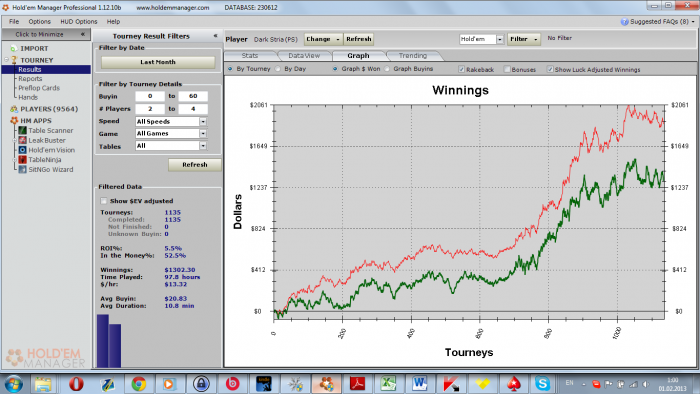Click the Tourney trophy icon
The width and height of the screenshot is (700, 394).
point(14,60)
